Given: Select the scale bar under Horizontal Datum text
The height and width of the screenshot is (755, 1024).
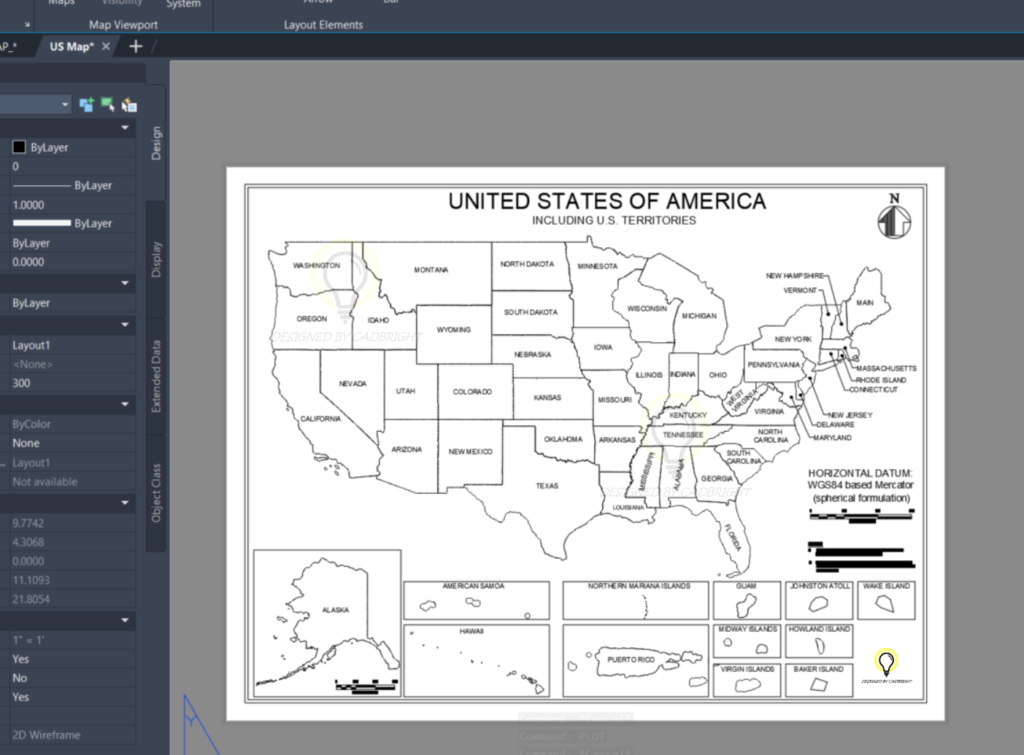Looking at the screenshot, I should point(862,517).
